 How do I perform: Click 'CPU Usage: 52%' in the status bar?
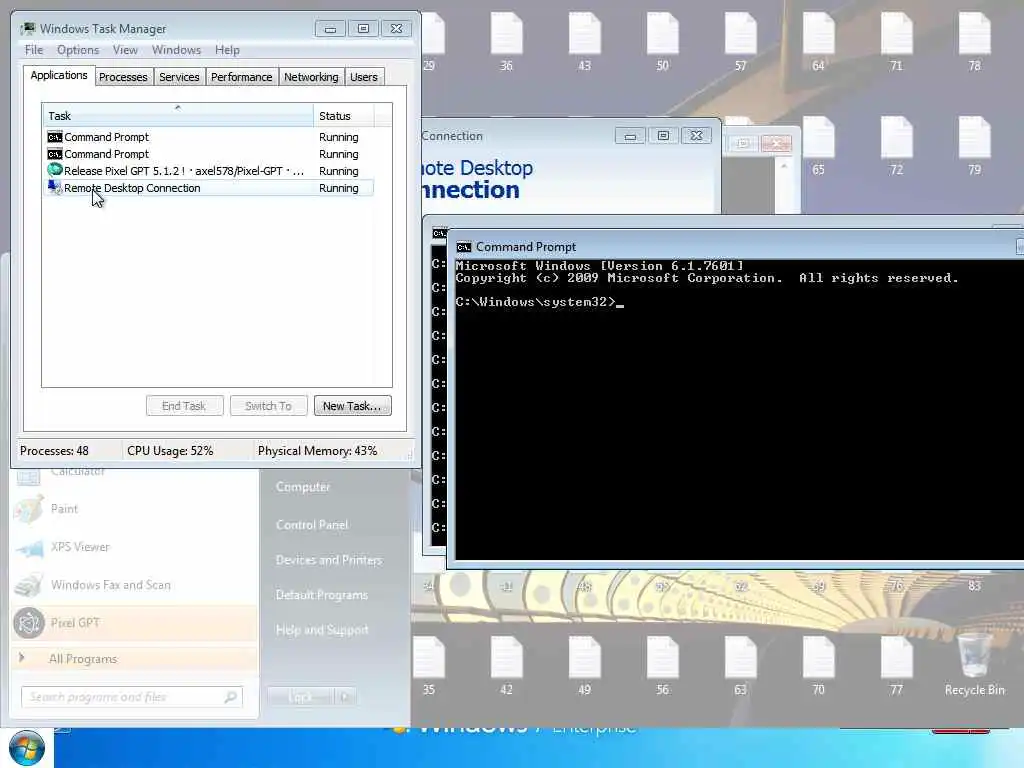pyautogui.click(x=170, y=451)
